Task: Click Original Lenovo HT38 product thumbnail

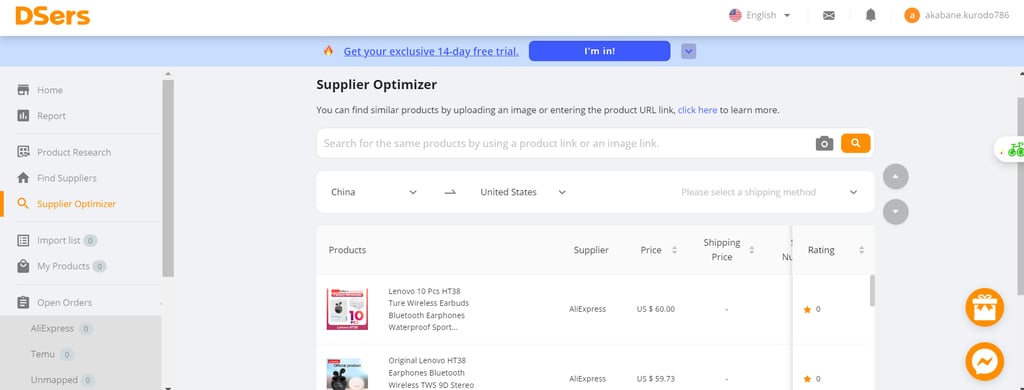Action: pyautogui.click(x=347, y=374)
